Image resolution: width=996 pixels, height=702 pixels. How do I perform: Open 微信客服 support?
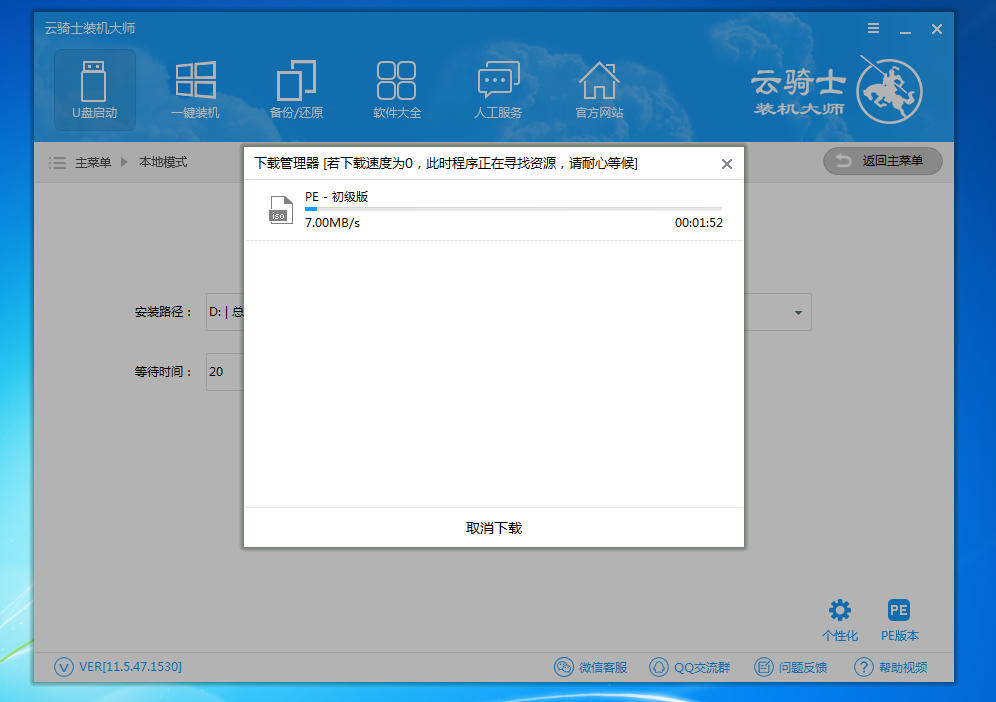click(x=591, y=667)
